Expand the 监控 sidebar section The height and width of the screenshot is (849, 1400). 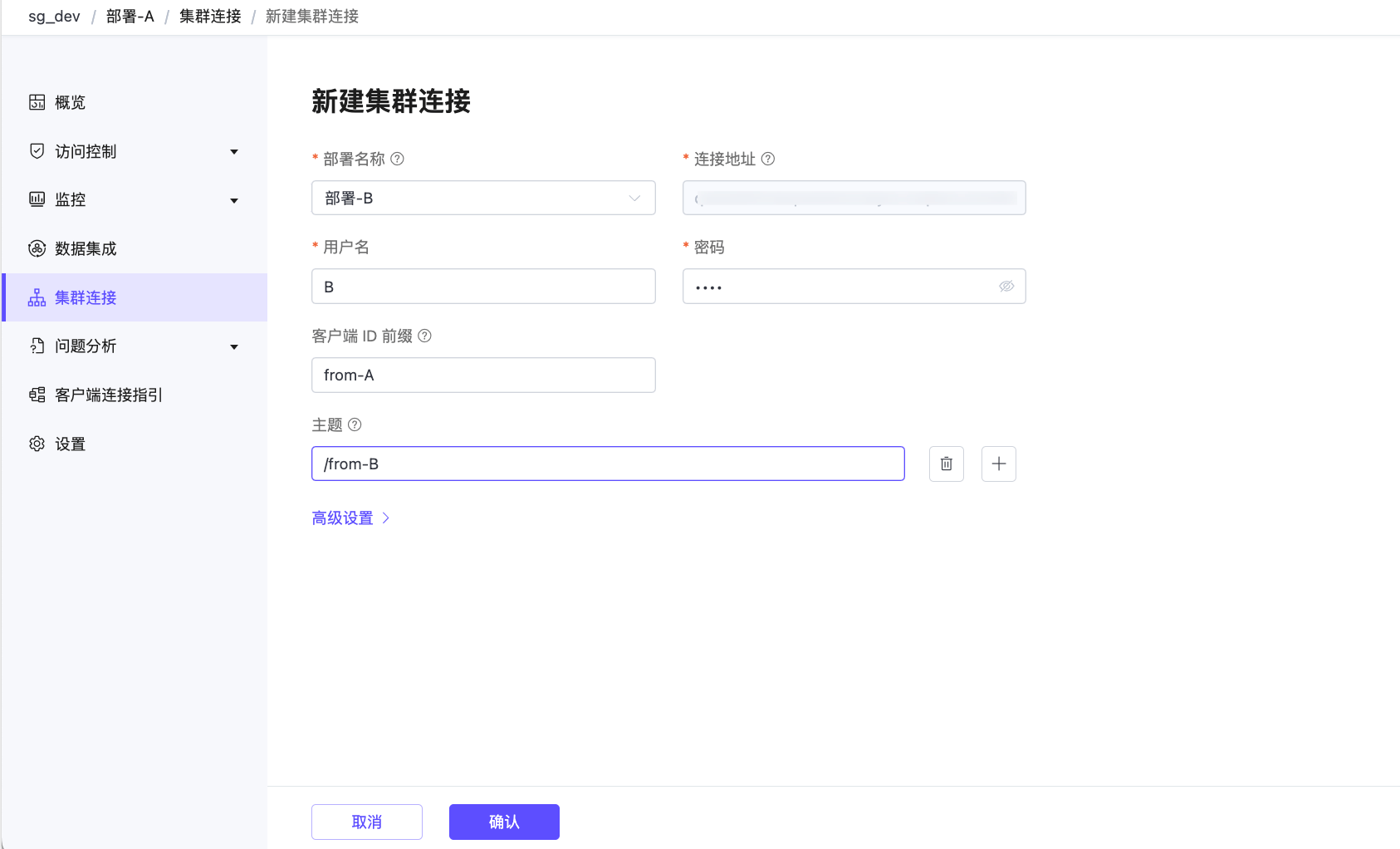pos(234,200)
